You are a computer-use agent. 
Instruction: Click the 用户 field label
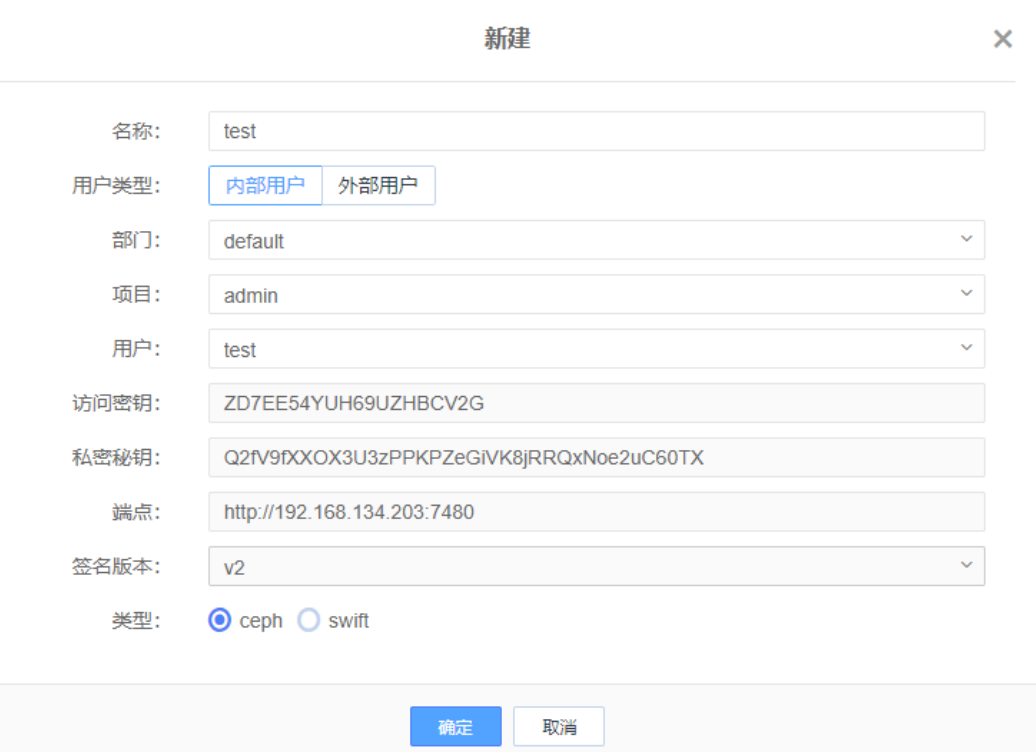136,348
